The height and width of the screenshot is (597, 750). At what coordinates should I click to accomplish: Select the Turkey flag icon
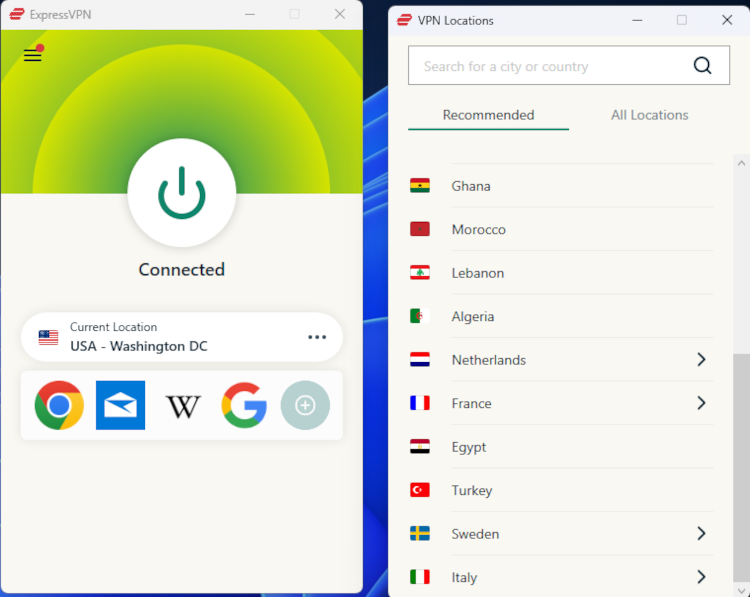(420, 490)
